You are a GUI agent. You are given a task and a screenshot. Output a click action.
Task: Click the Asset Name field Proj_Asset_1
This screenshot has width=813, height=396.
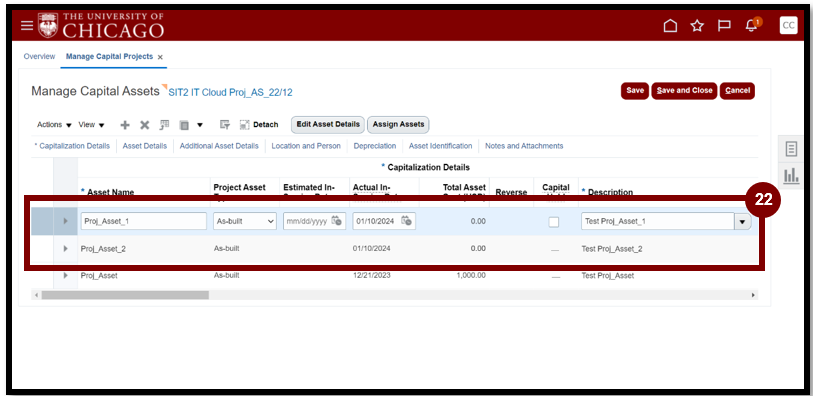(144, 221)
